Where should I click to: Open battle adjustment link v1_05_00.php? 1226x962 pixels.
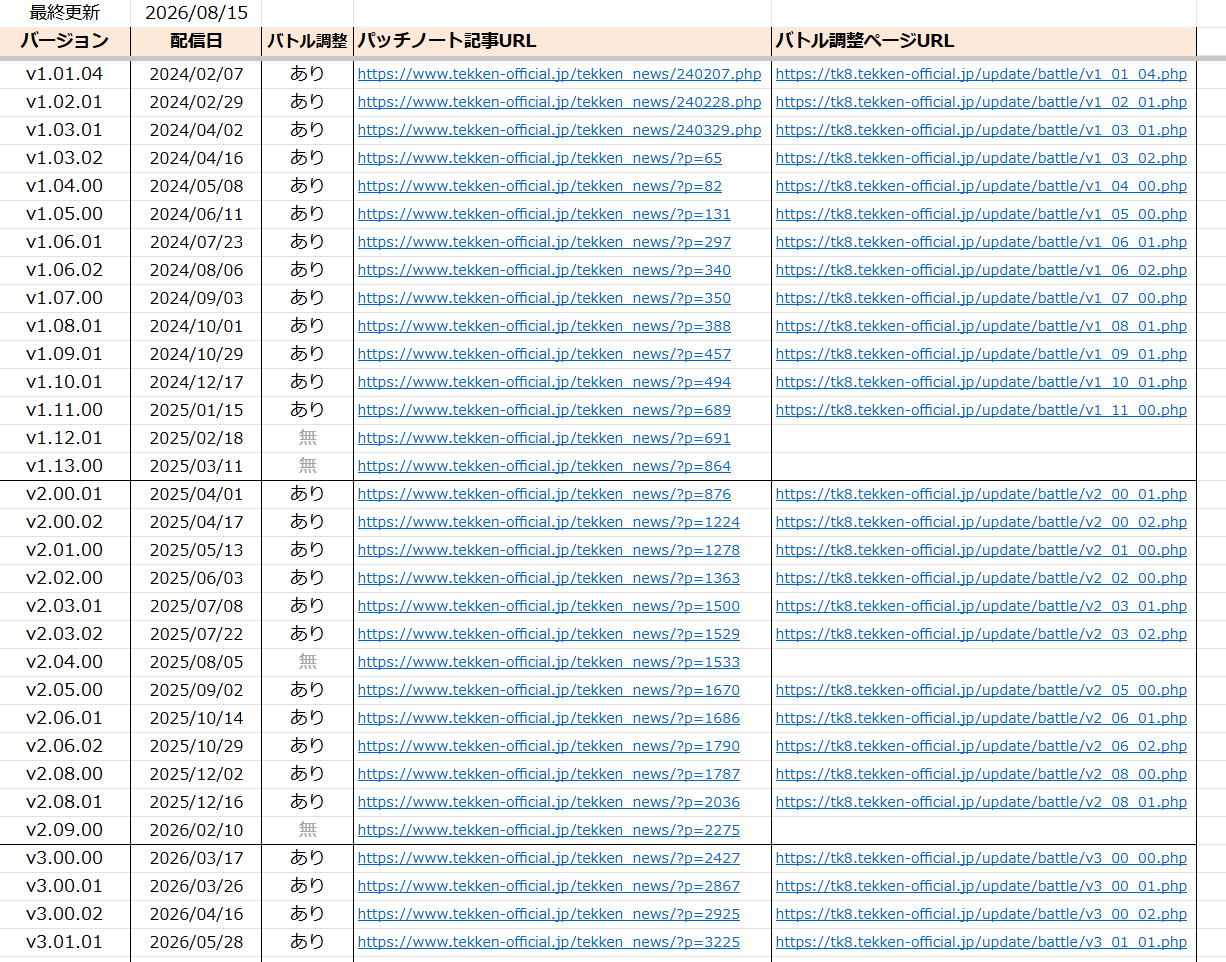pyautogui.click(x=981, y=214)
